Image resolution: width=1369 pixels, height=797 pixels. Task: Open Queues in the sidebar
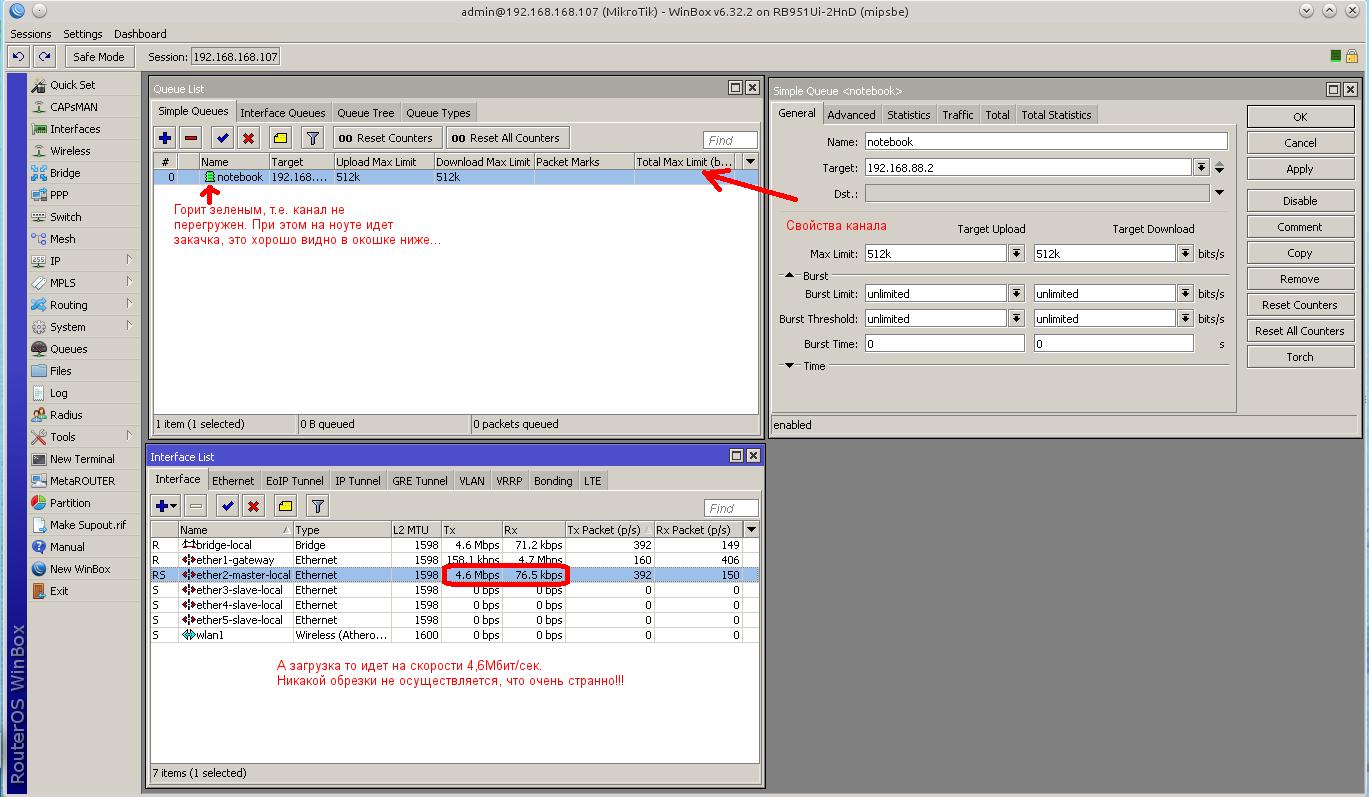tap(69, 349)
